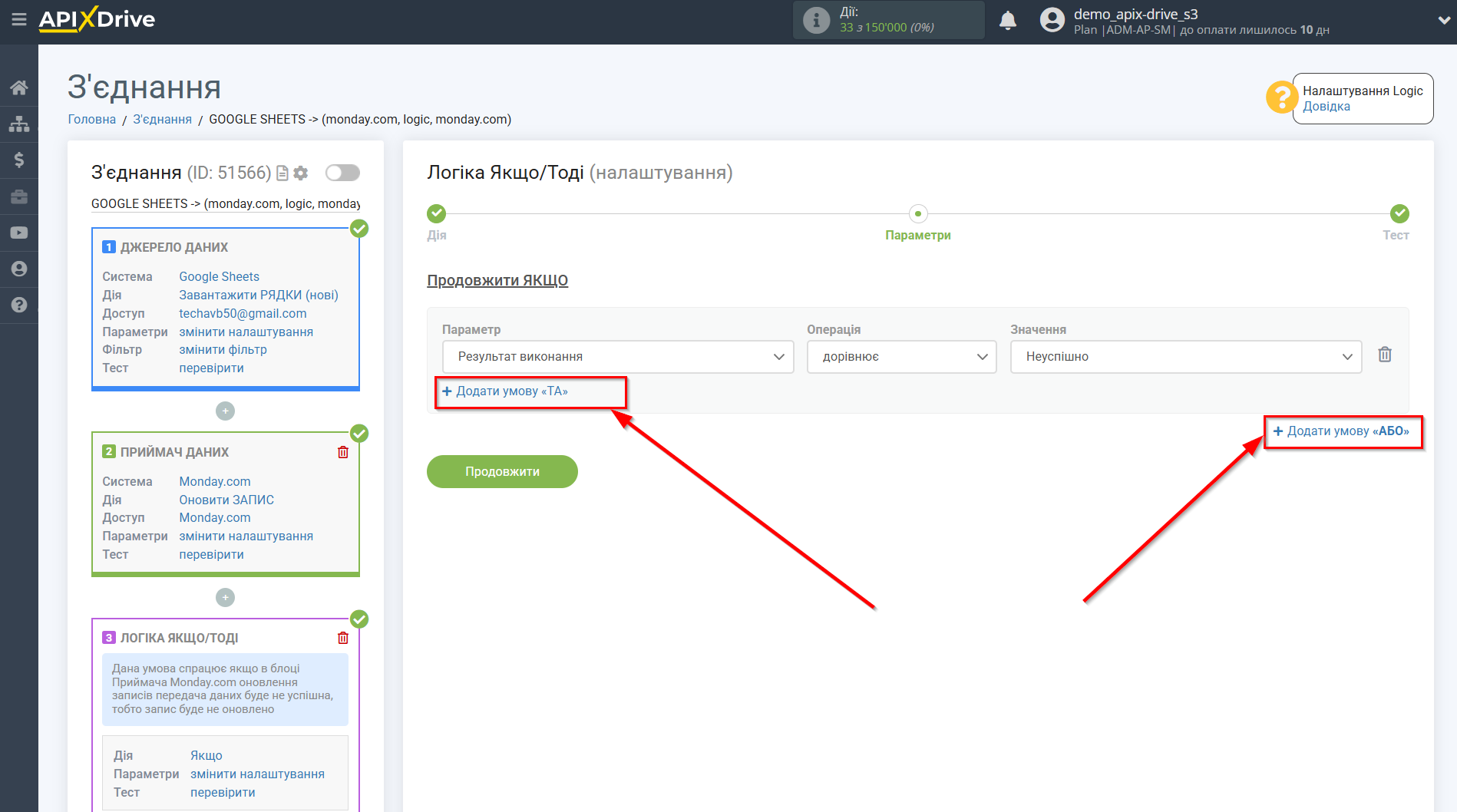Open the user profile sidebar icon
The width and height of the screenshot is (1457, 812).
(x=19, y=269)
